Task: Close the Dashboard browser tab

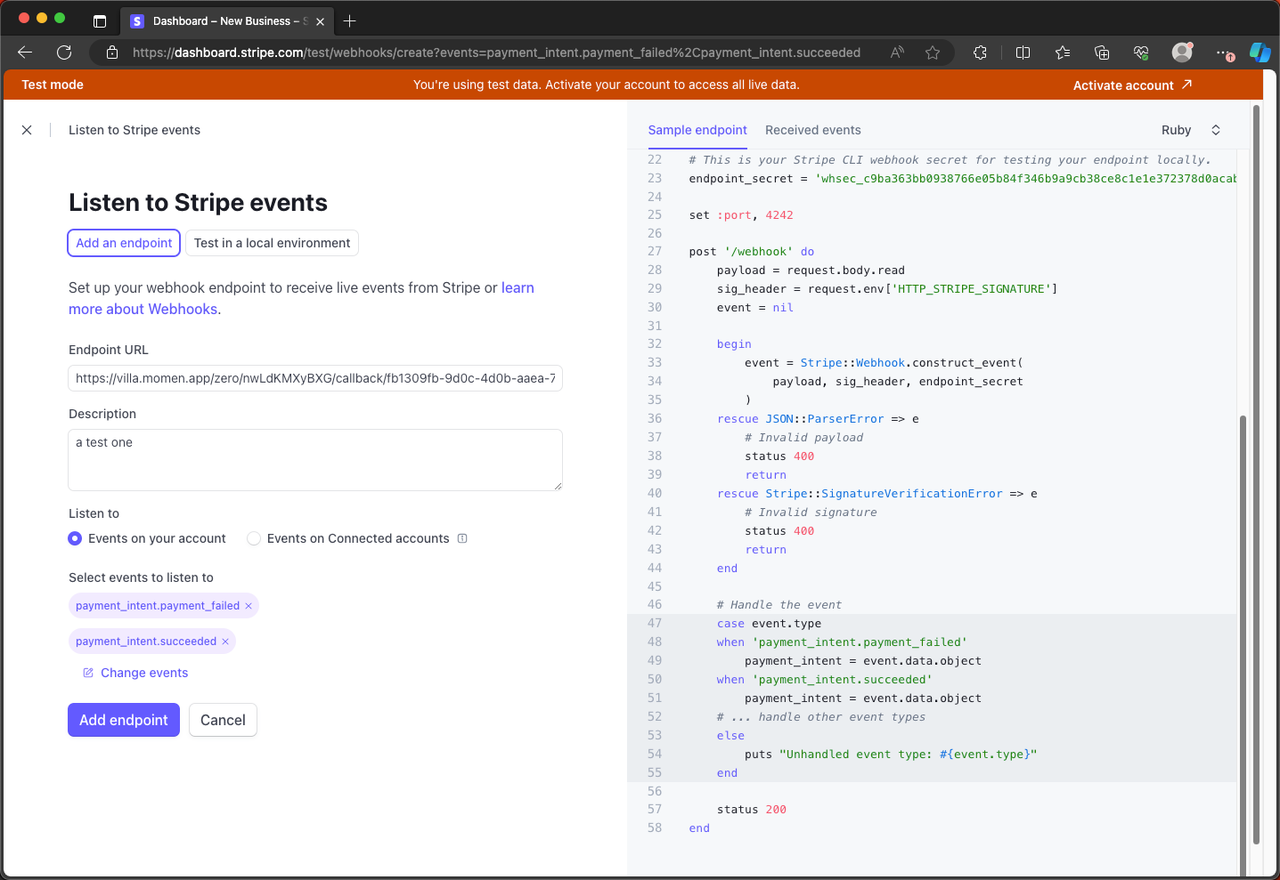Action: point(320,21)
